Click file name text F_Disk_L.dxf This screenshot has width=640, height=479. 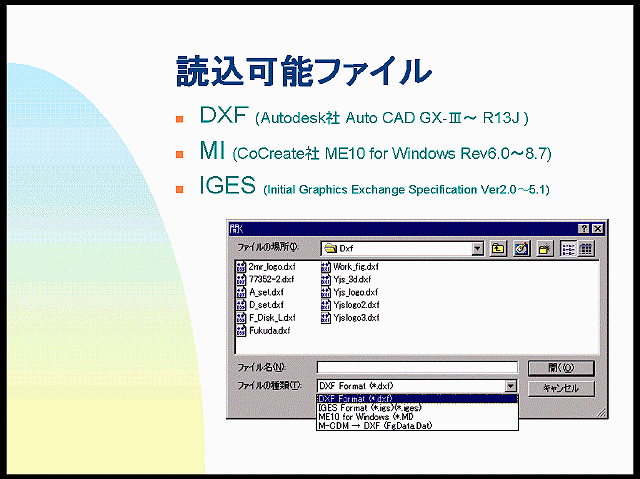tap(272, 318)
